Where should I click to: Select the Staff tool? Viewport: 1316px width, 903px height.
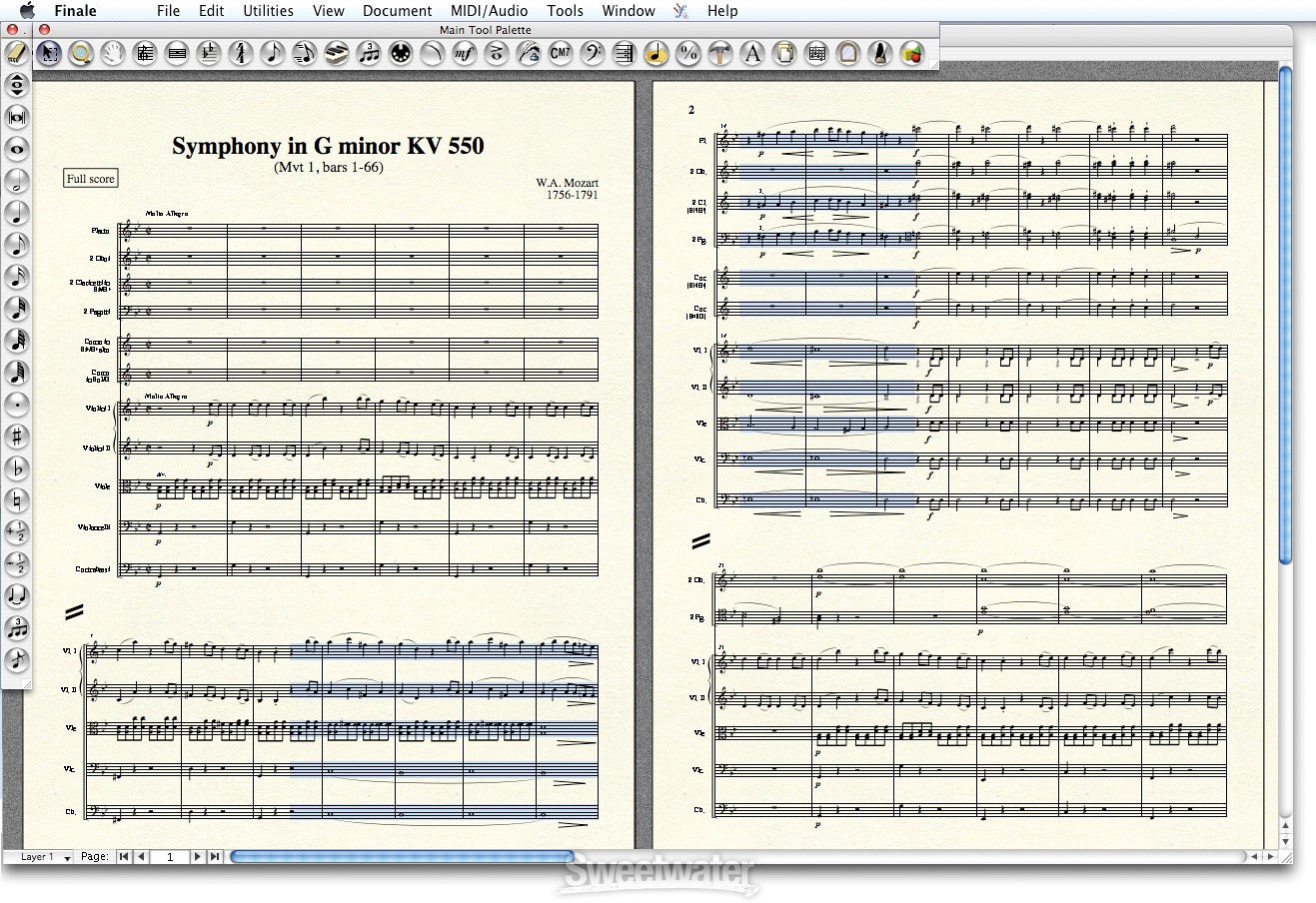(x=144, y=54)
